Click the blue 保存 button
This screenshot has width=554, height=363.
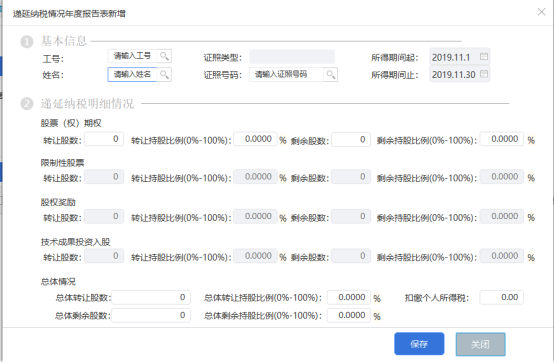419,344
